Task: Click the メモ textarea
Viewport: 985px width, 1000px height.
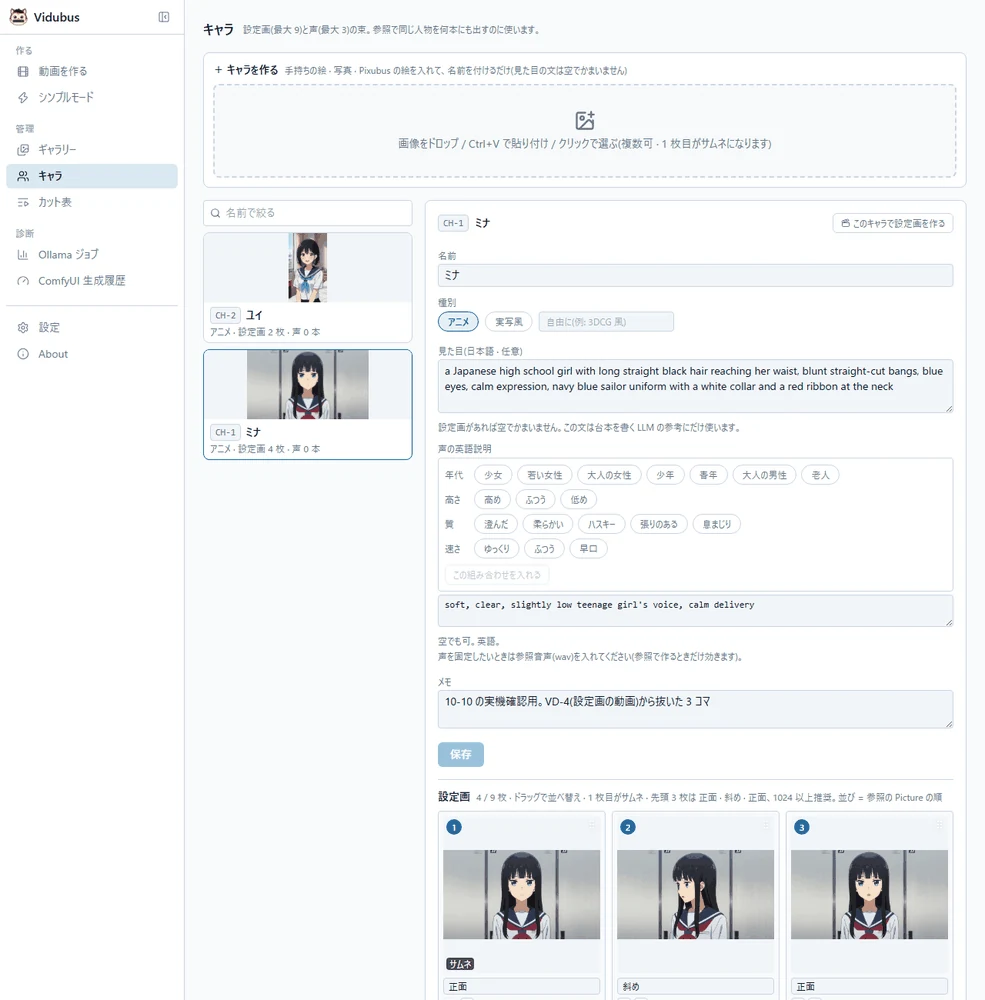Action: tap(695, 709)
